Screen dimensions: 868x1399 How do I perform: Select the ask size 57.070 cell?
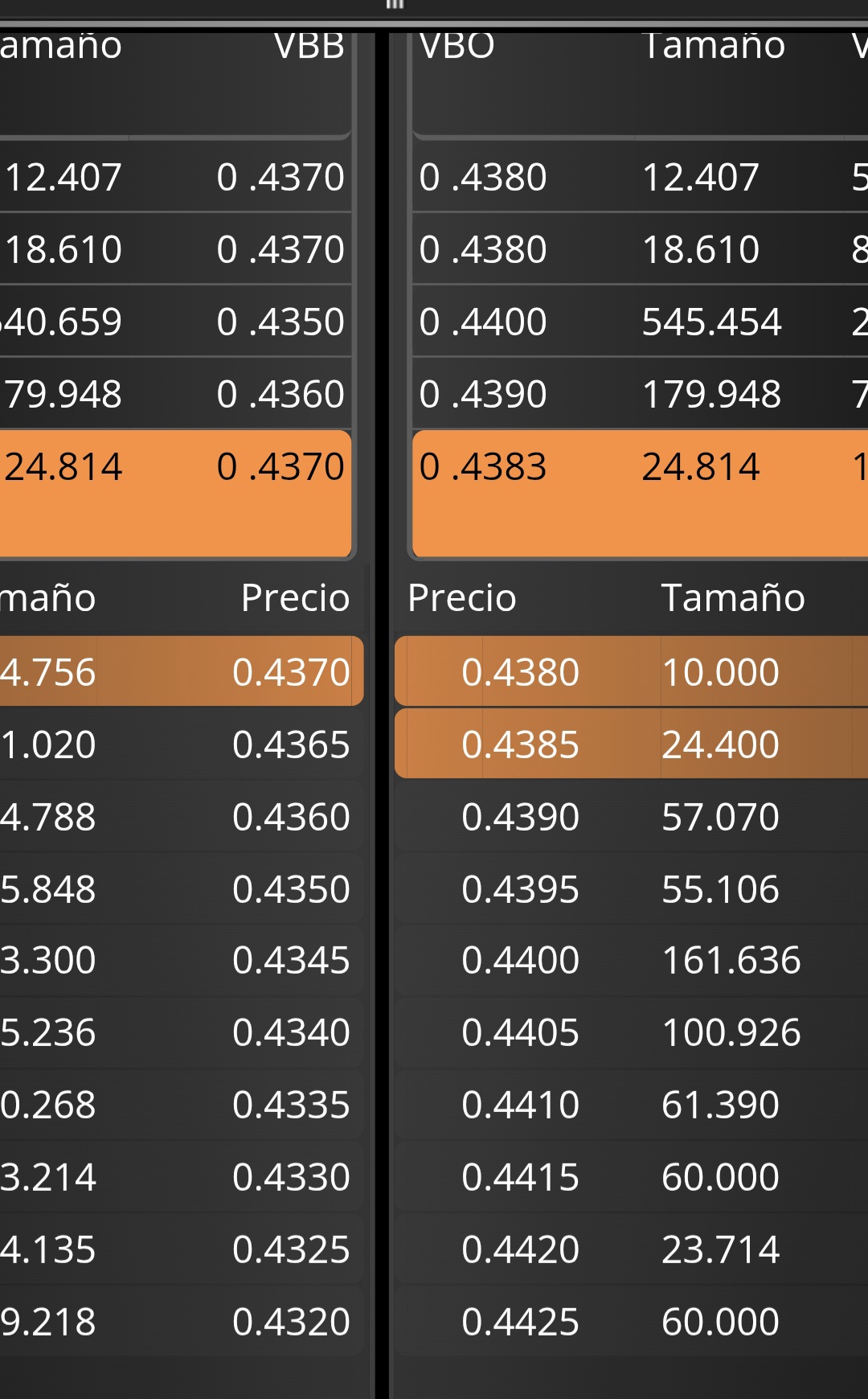tap(720, 817)
